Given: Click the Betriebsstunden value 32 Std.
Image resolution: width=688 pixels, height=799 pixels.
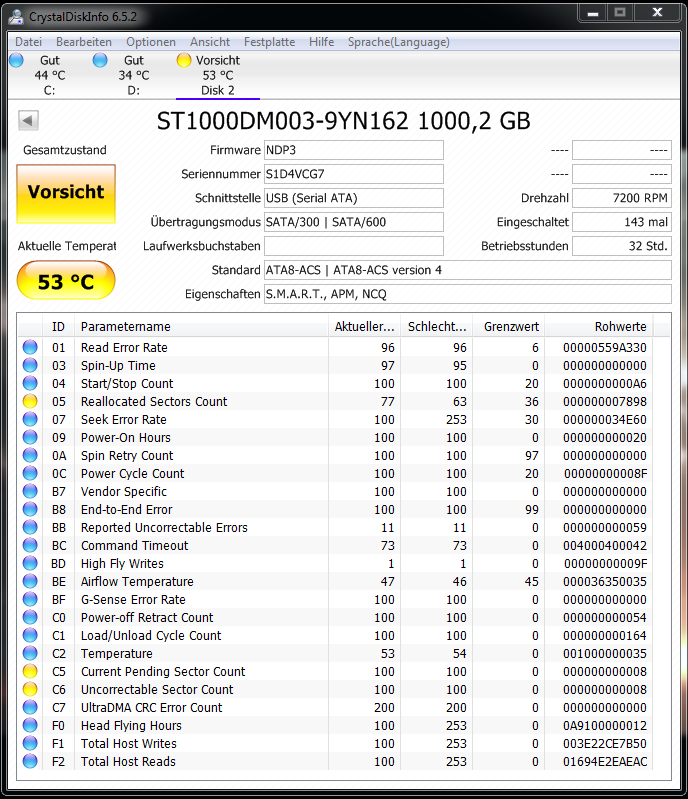Looking at the screenshot, I should pyautogui.click(x=622, y=246).
